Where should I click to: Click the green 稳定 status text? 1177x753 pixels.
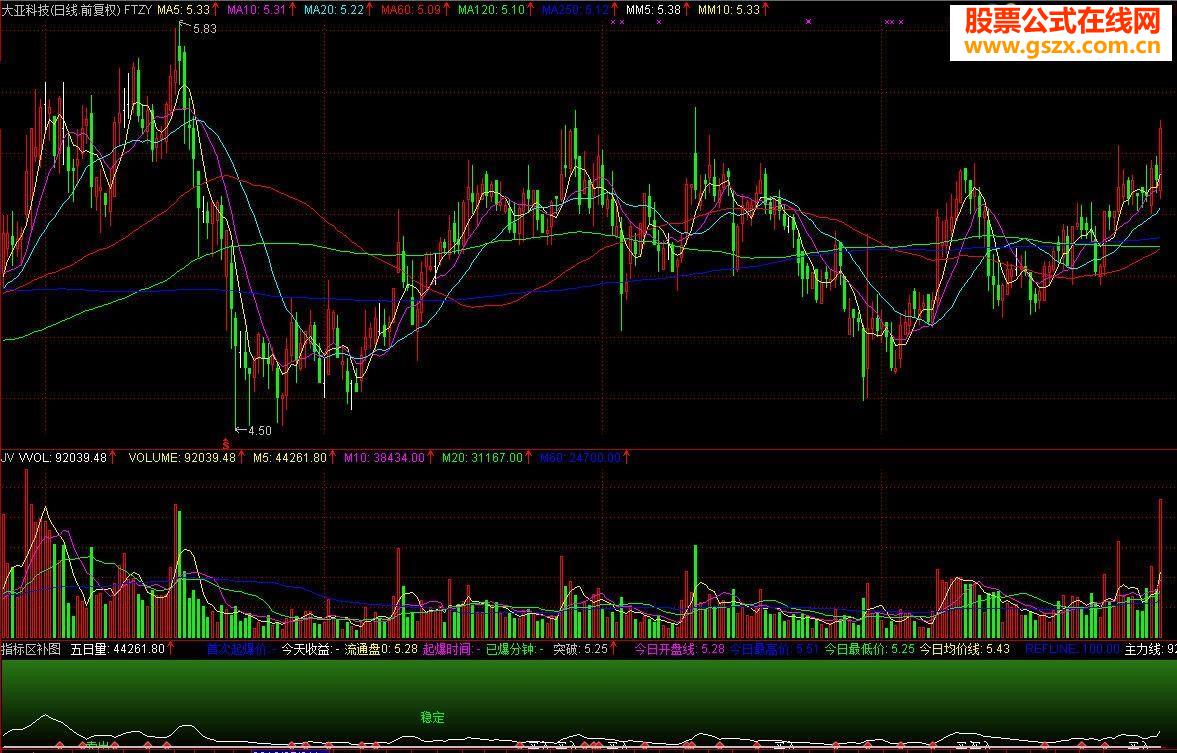tap(432, 718)
